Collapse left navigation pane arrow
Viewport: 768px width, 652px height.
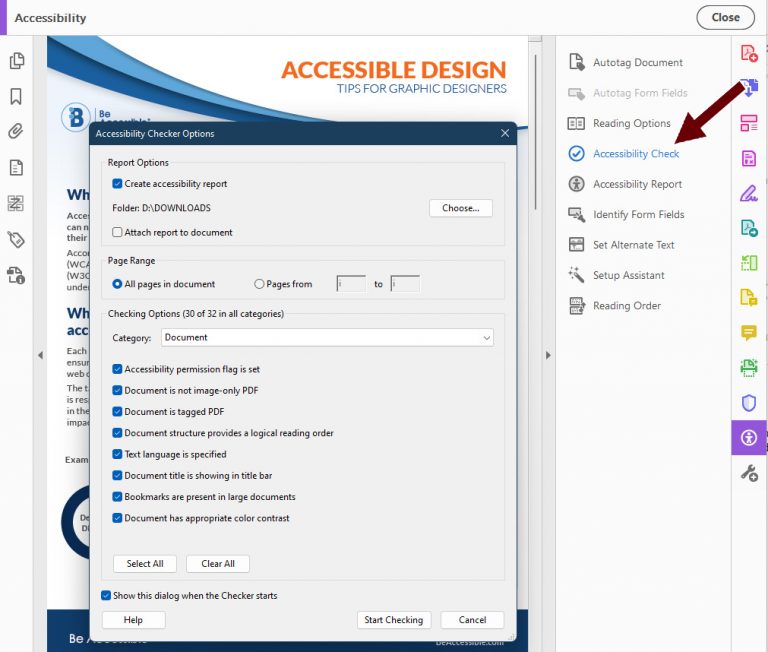coord(40,355)
